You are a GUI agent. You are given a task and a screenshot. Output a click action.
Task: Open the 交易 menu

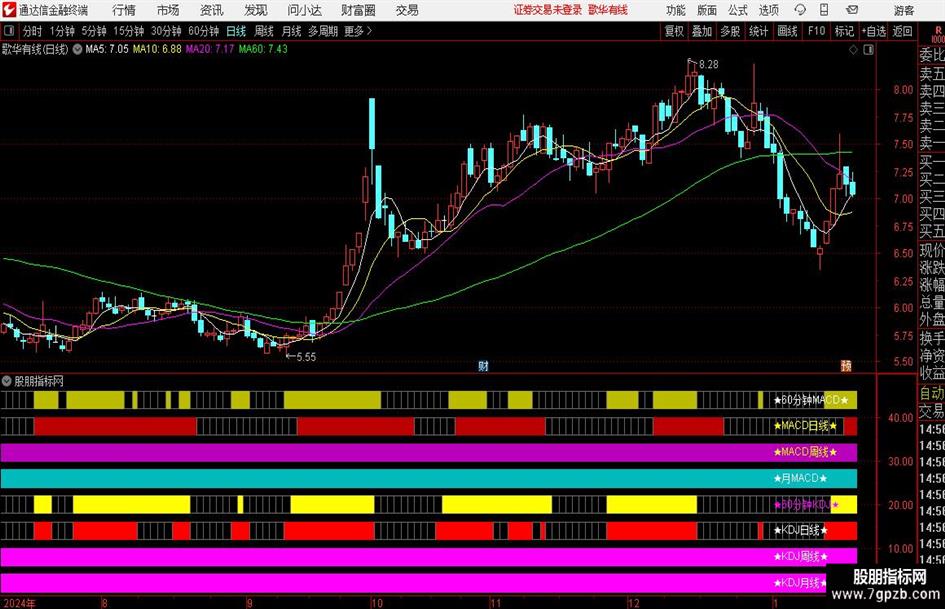coord(407,10)
